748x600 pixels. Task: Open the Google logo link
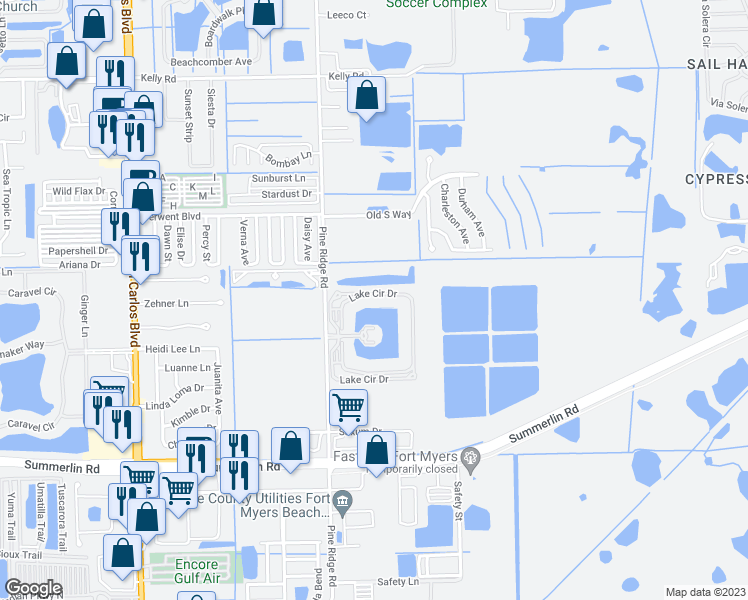click(33, 589)
